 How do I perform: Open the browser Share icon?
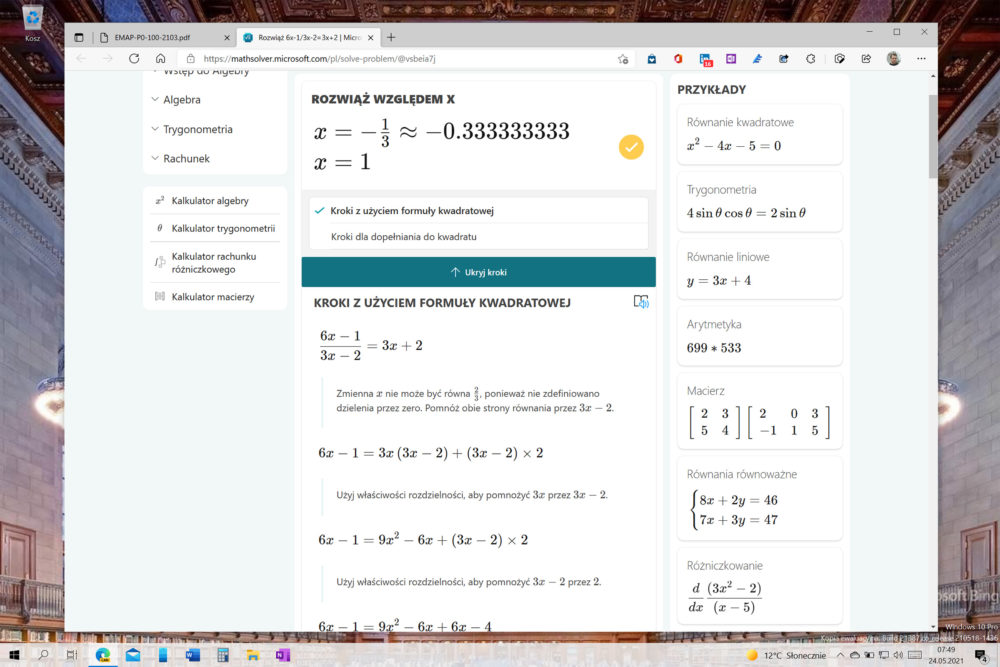[x=866, y=59]
